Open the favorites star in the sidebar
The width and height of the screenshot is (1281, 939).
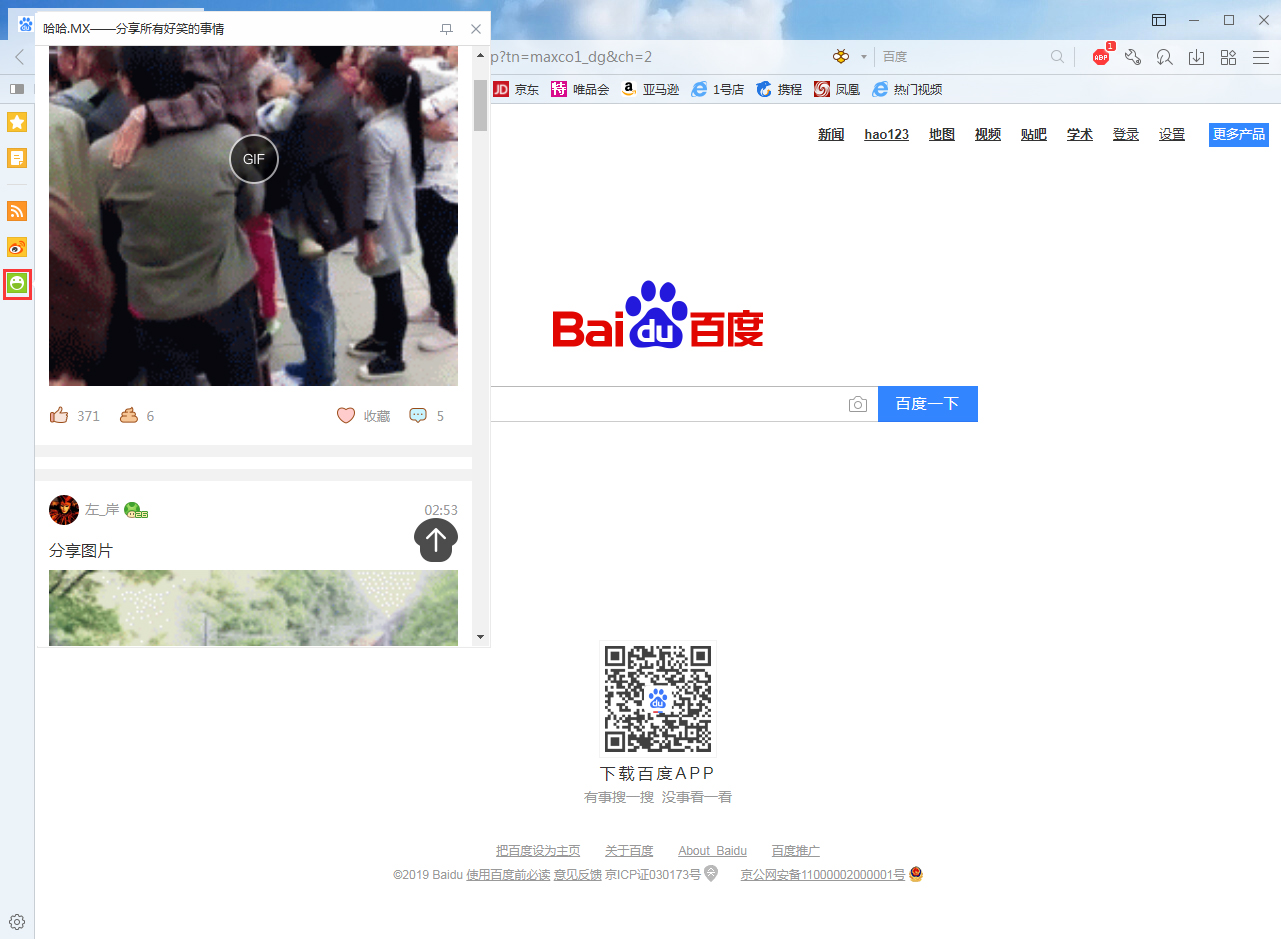(17, 122)
